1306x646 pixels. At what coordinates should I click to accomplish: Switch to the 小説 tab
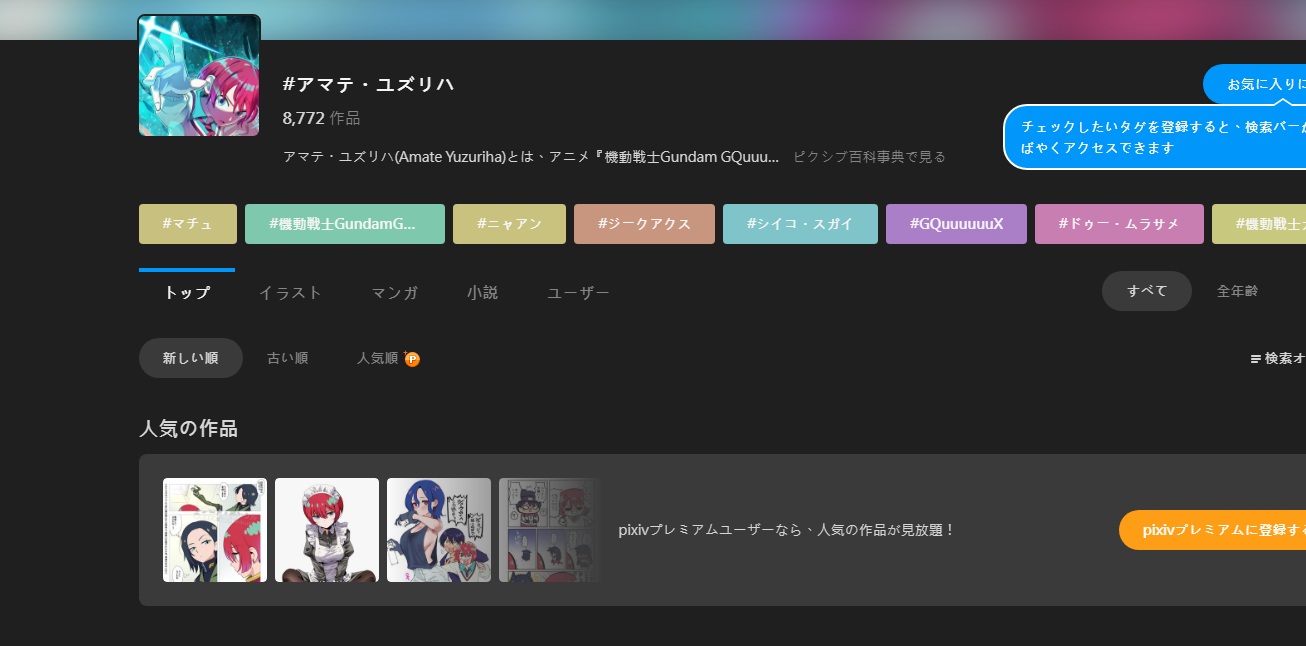pyautogui.click(x=482, y=292)
